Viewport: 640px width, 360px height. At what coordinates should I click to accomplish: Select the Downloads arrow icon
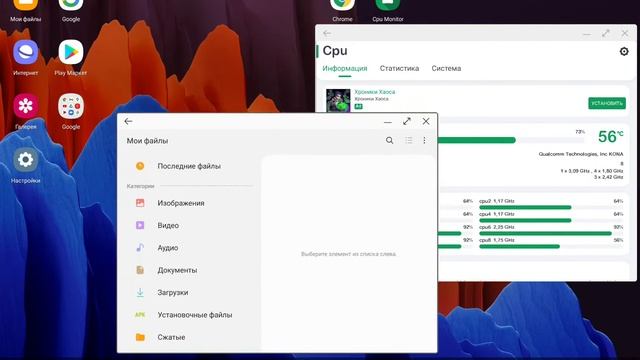140,292
